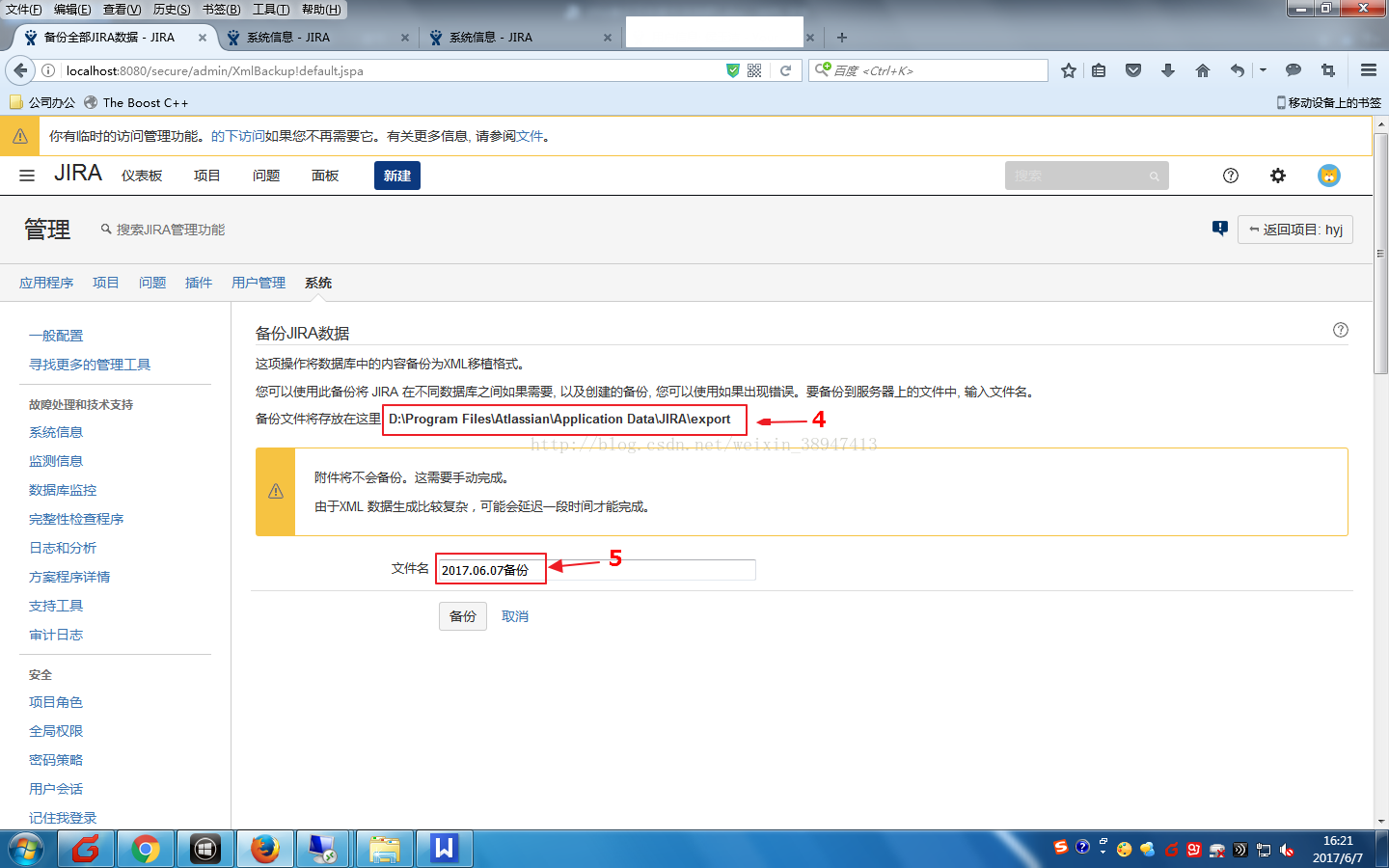Viewport: 1389px width, 868px height.
Task: Open 全局权限 in the sidebar
Action: 56,731
